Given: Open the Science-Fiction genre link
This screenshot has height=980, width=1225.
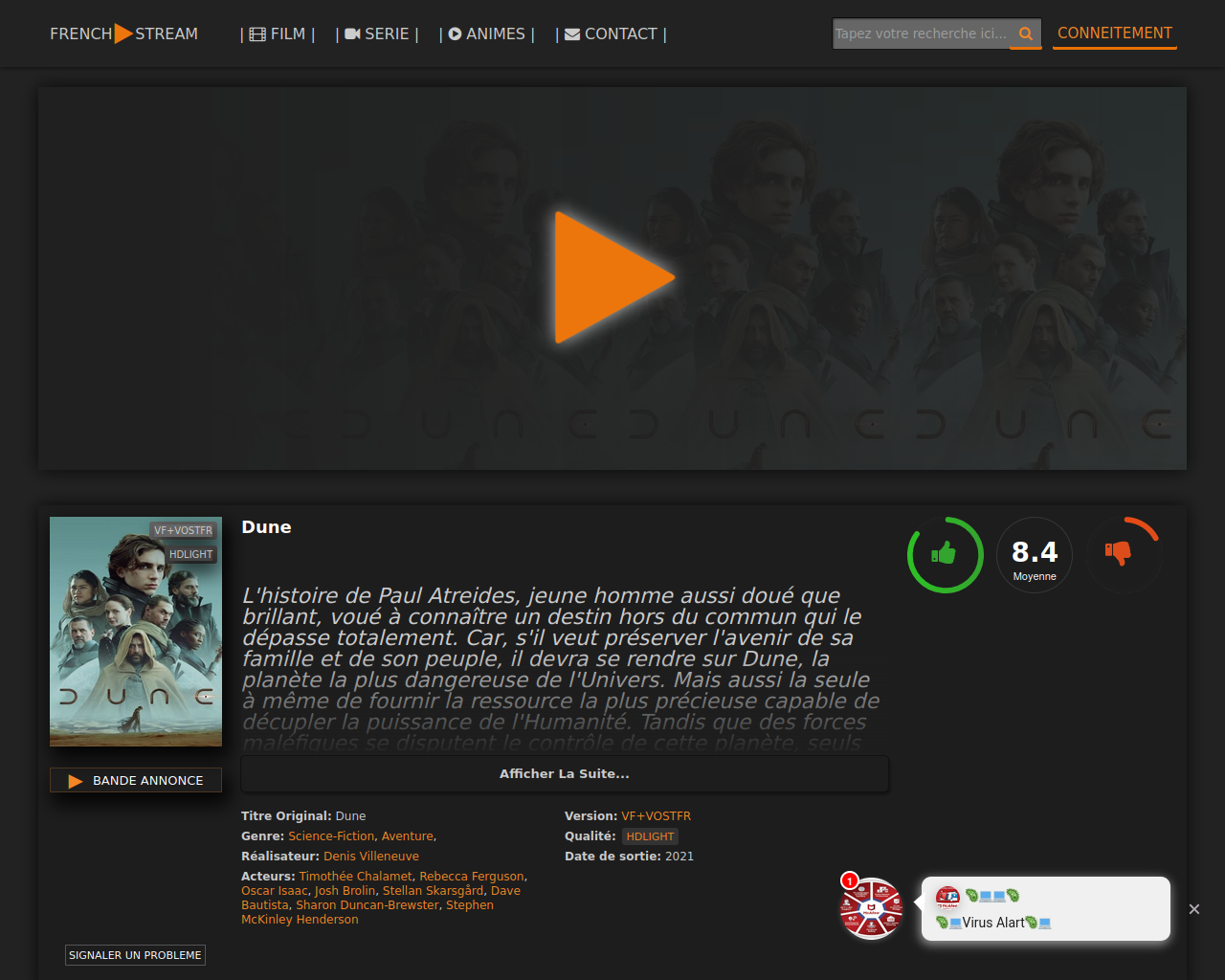Looking at the screenshot, I should click(331, 836).
